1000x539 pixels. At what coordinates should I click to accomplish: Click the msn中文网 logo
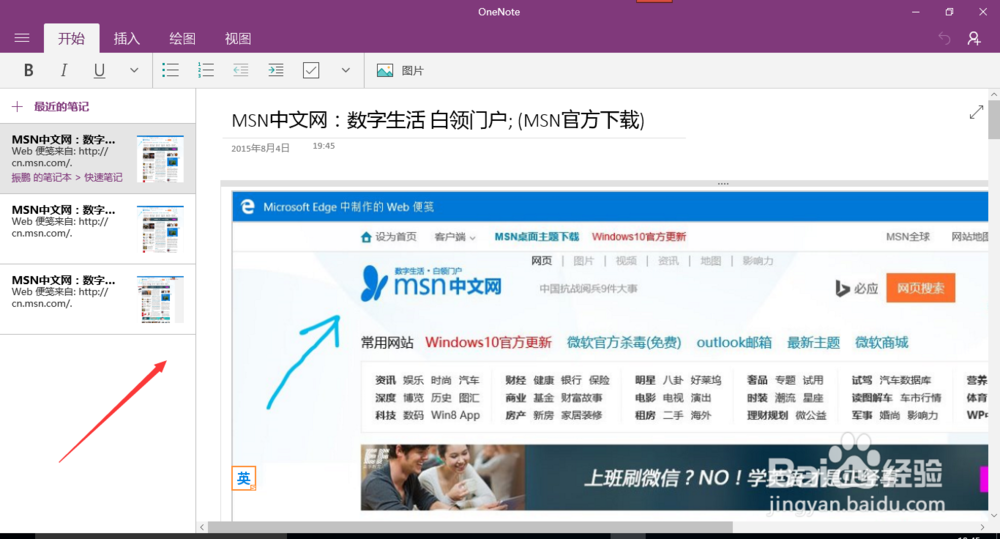pyautogui.click(x=431, y=283)
